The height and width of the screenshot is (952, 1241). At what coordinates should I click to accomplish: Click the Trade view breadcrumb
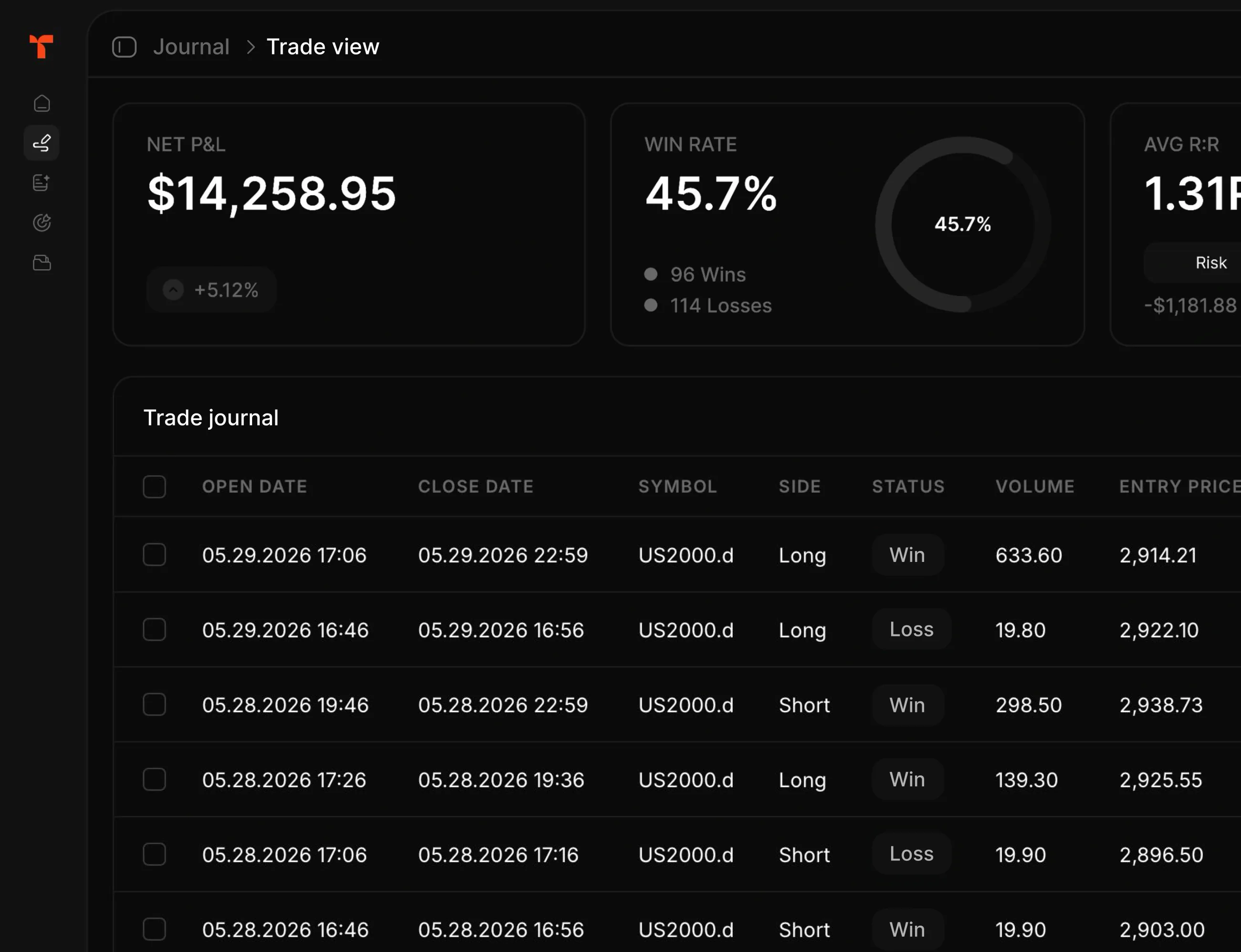point(323,46)
